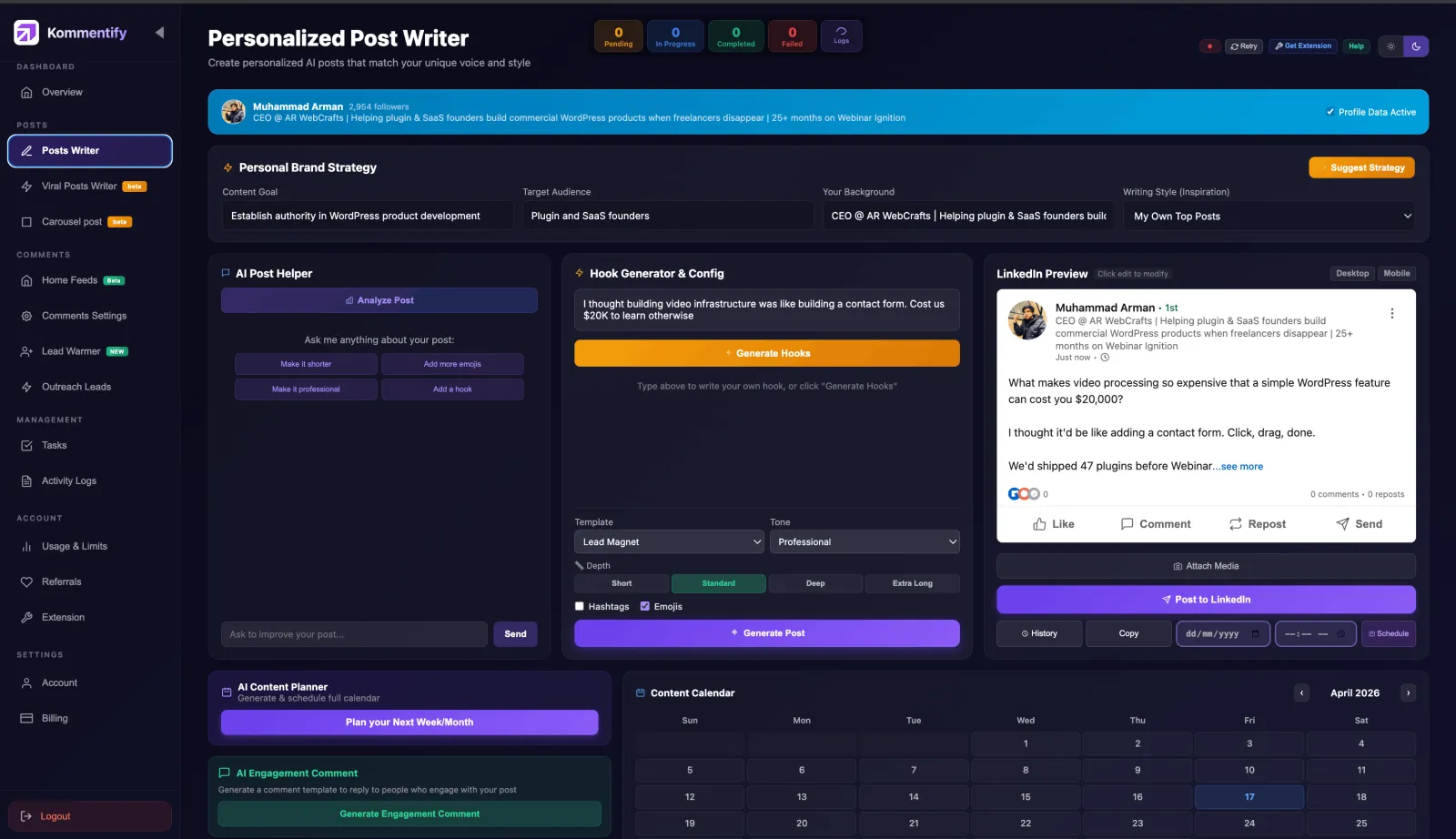
Task: Click the Logout button
Action: point(89,816)
